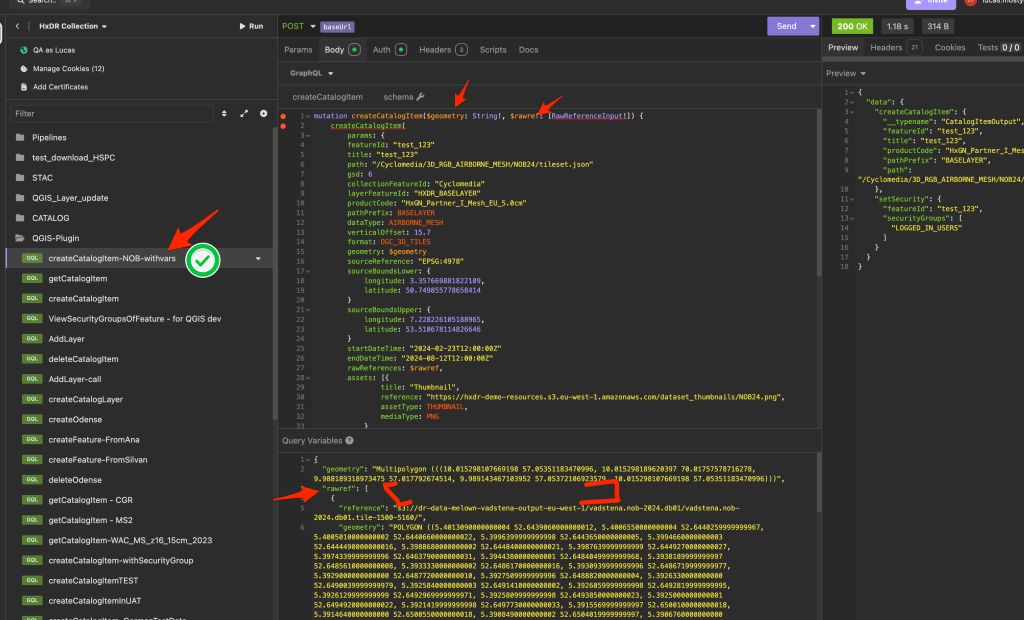Click the expand all folders icon
1024x620 pixels.
(x=244, y=114)
